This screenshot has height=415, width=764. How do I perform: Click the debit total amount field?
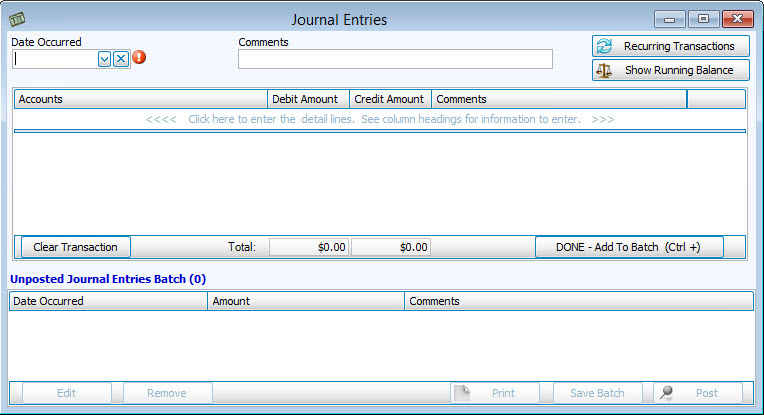pos(309,247)
